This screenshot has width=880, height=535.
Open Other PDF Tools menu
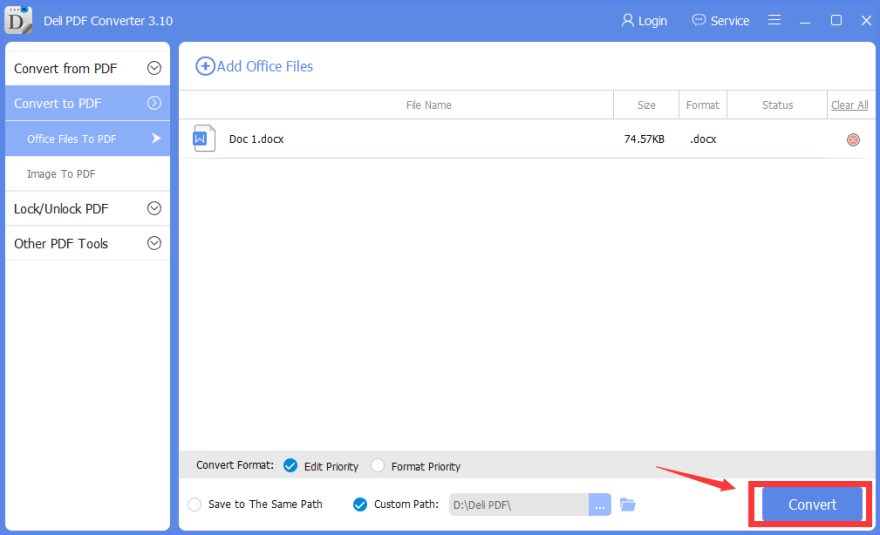[x=88, y=243]
